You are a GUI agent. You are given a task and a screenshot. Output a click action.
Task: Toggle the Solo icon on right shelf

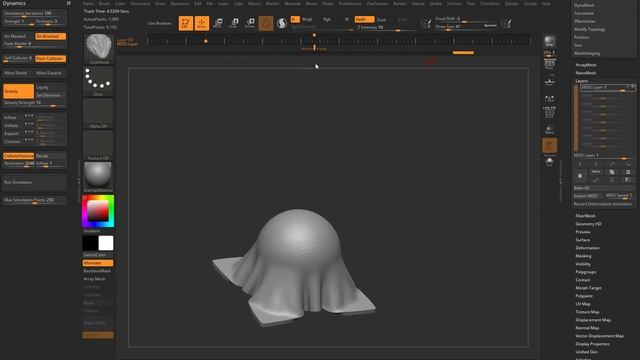549,162
